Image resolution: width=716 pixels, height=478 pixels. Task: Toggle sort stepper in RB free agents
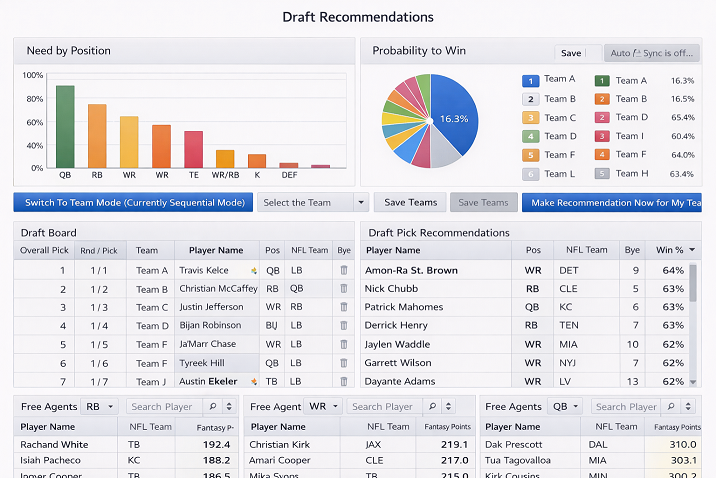[229, 406]
